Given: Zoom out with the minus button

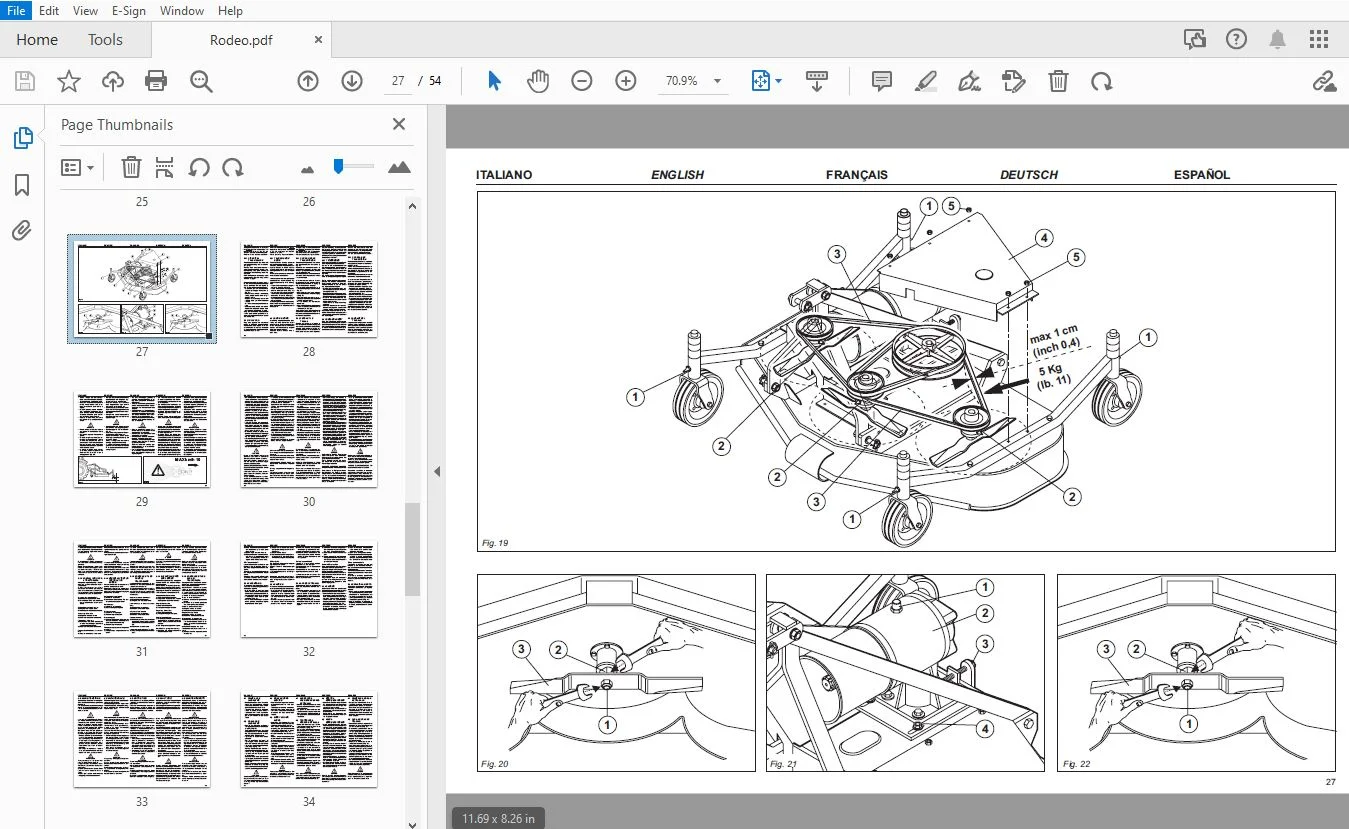Looking at the screenshot, I should point(582,81).
